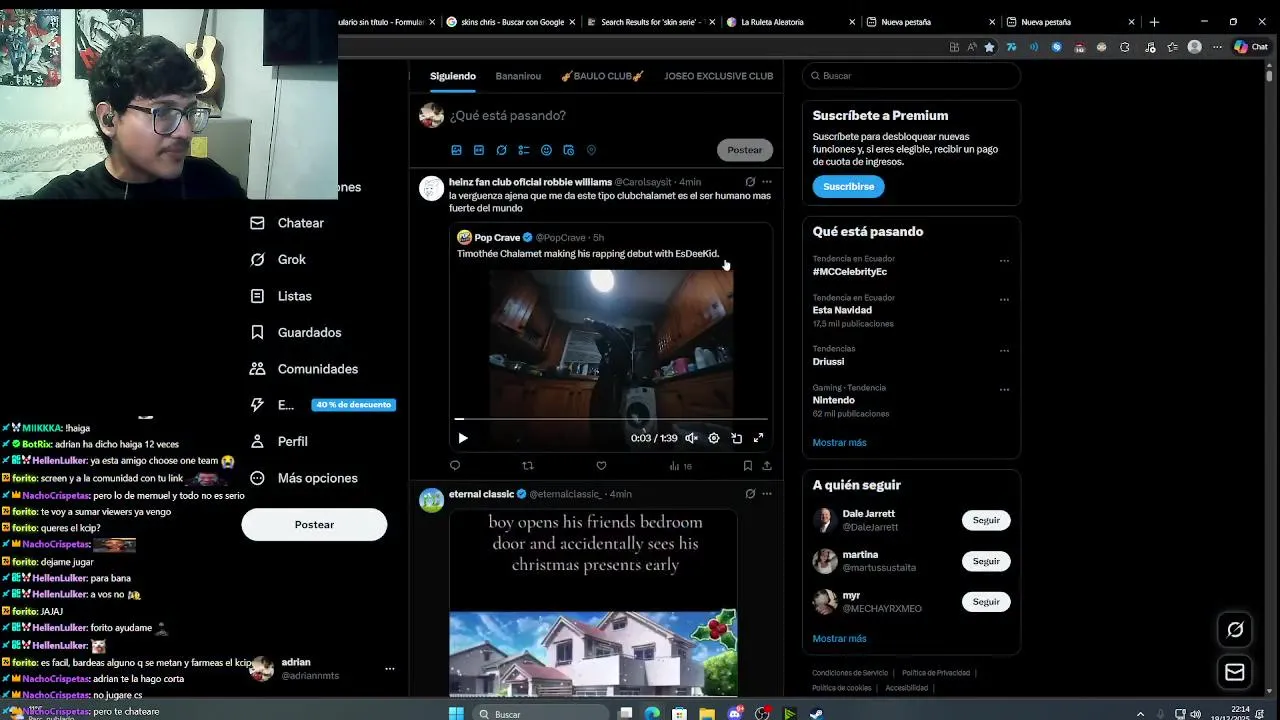The width and height of the screenshot is (1280, 720).
Task: Click Mostrar más under trends
Action: 839,443
